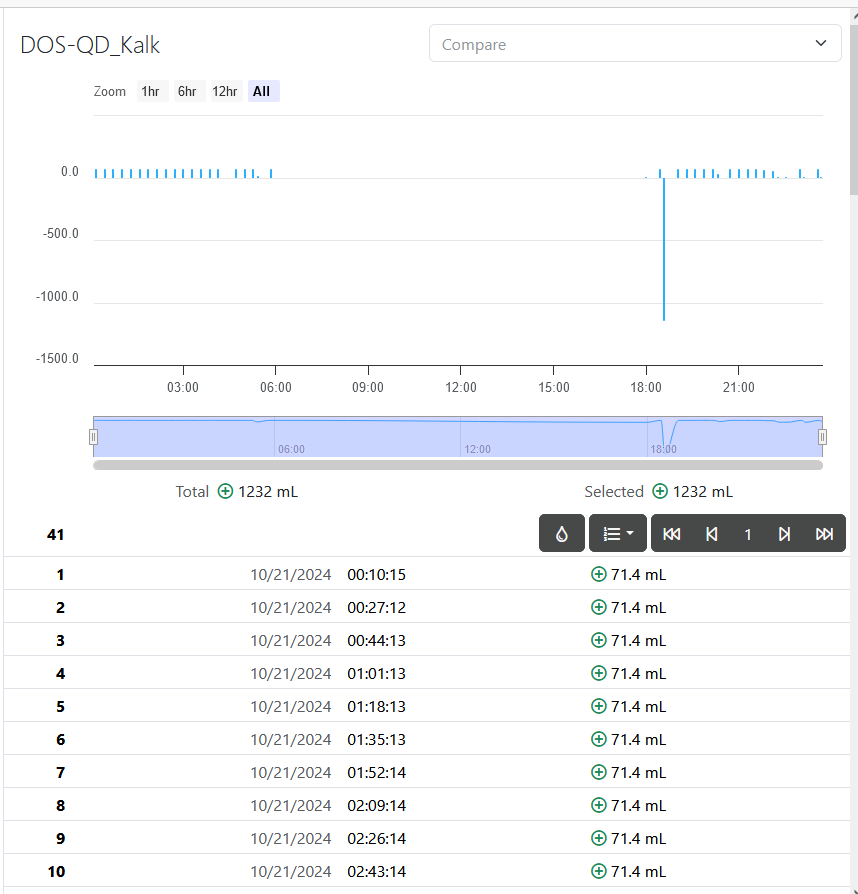
Task: Click the green plus icon beside Total
Action: tap(226, 491)
